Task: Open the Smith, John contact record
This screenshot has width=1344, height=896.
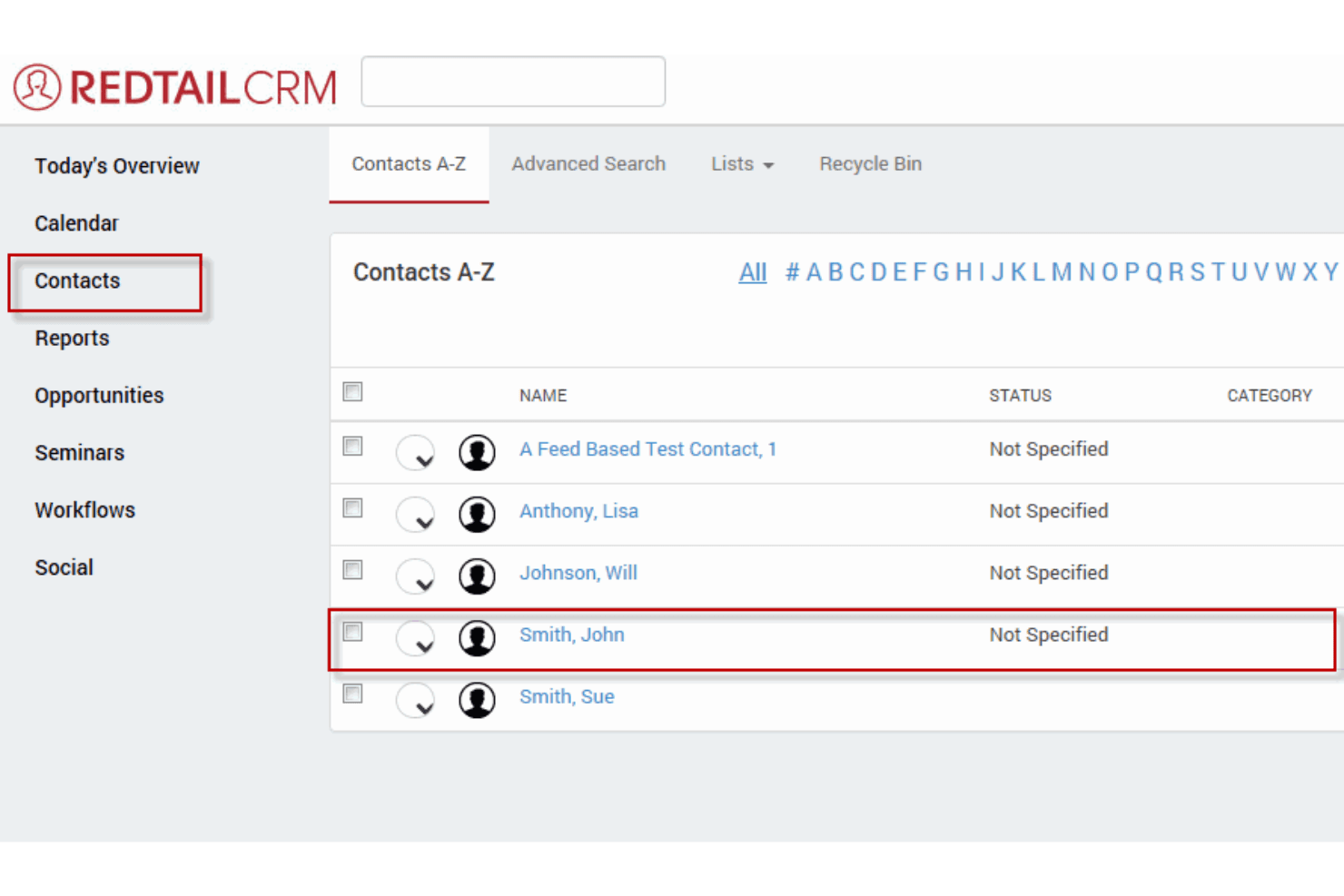Action: click(572, 635)
